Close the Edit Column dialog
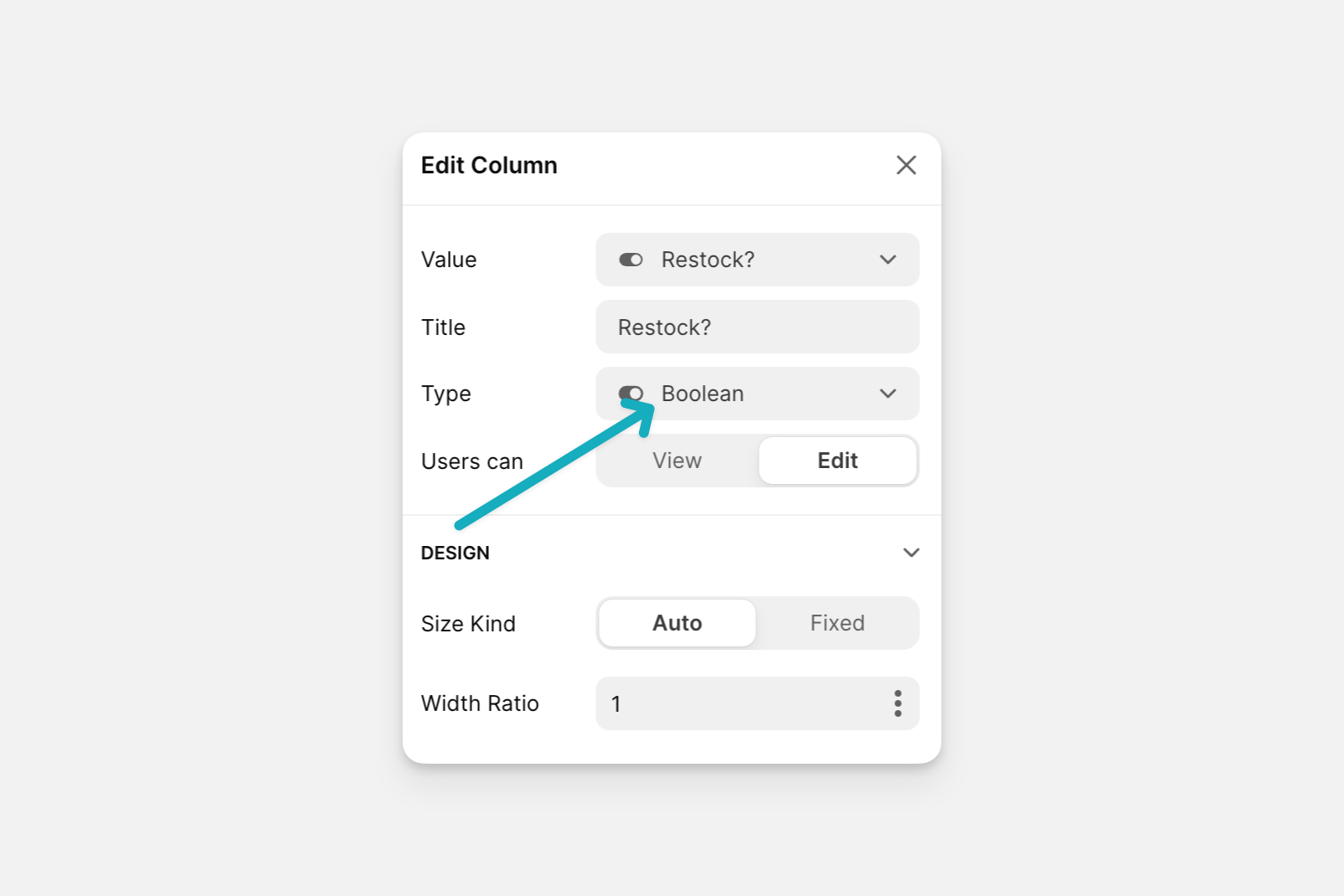1344x896 pixels. (906, 165)
